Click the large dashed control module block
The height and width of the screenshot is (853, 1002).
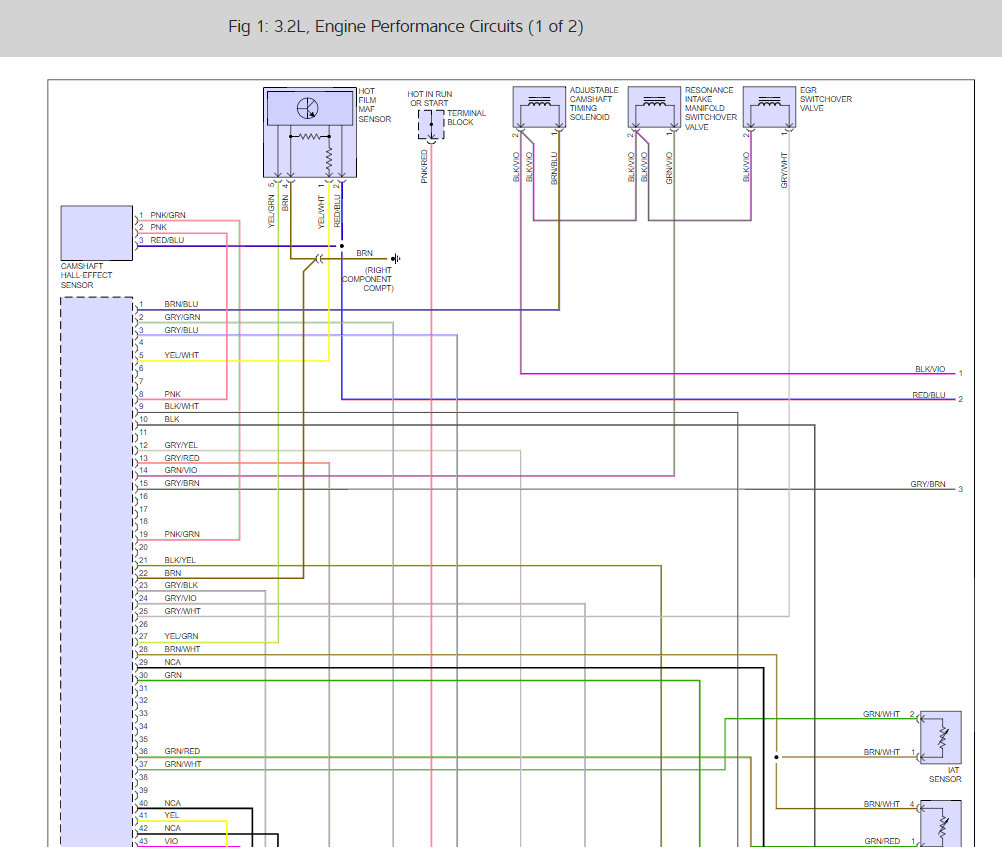pyautogui.click(x=97, y=572)
